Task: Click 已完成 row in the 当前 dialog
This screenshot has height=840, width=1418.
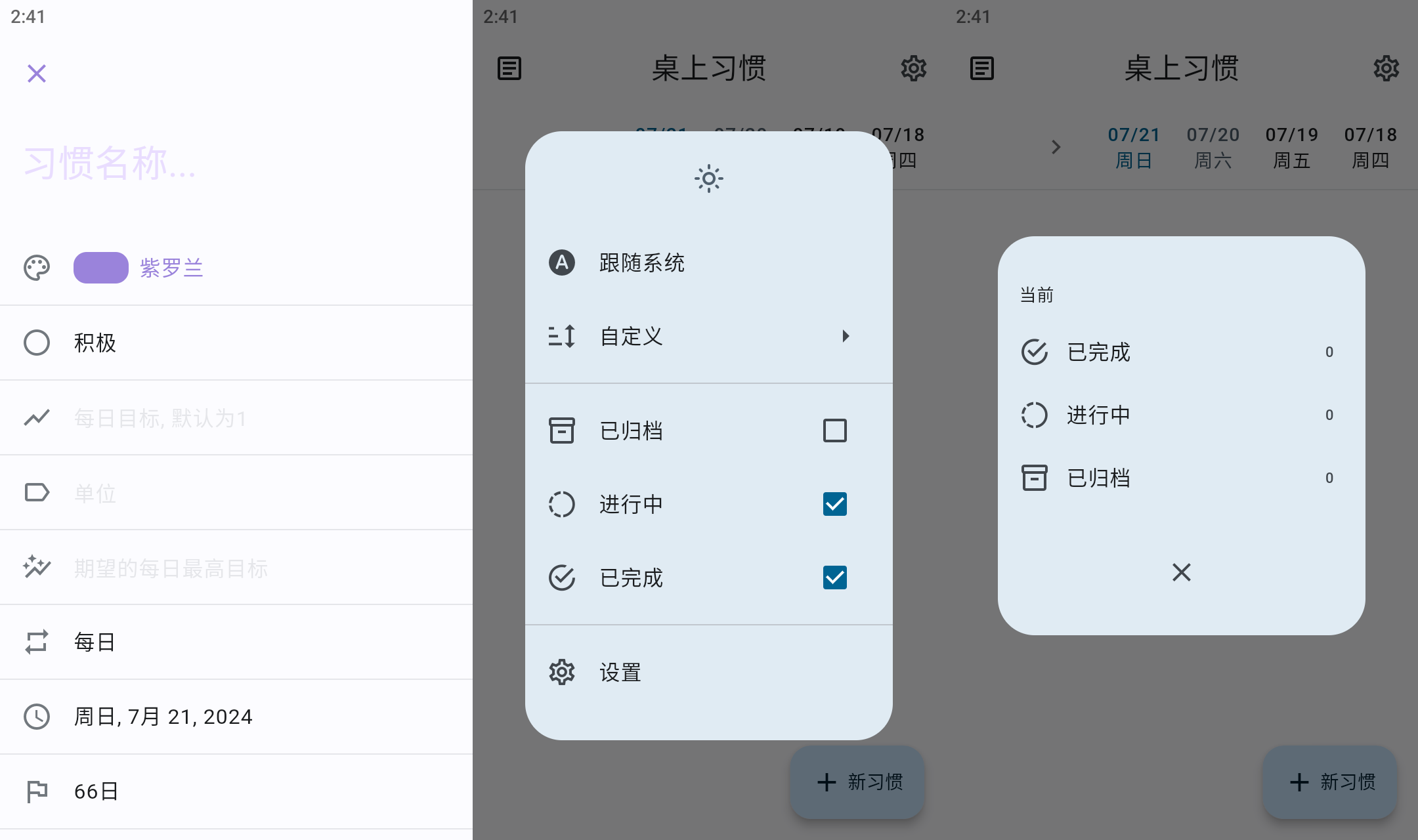Action: [1182, 352]
